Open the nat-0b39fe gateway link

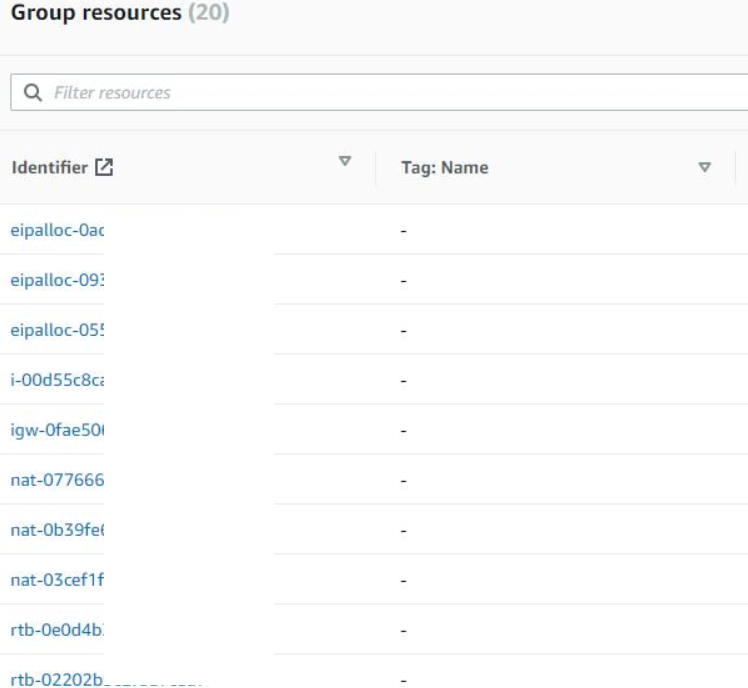[x=57, y=530]
